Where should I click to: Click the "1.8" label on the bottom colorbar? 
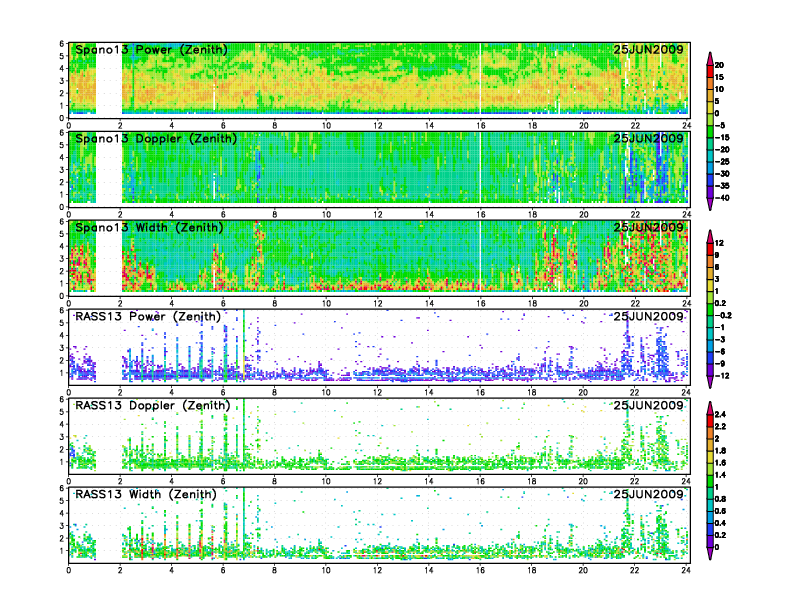721,450
